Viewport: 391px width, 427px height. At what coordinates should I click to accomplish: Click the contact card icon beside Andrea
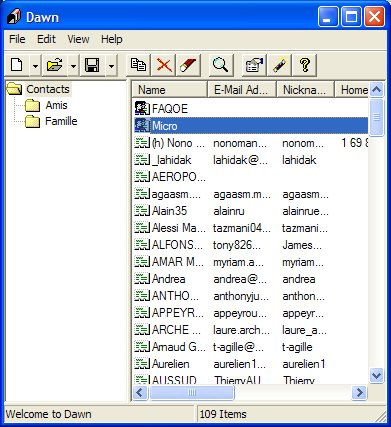click(x=142, y=279)
